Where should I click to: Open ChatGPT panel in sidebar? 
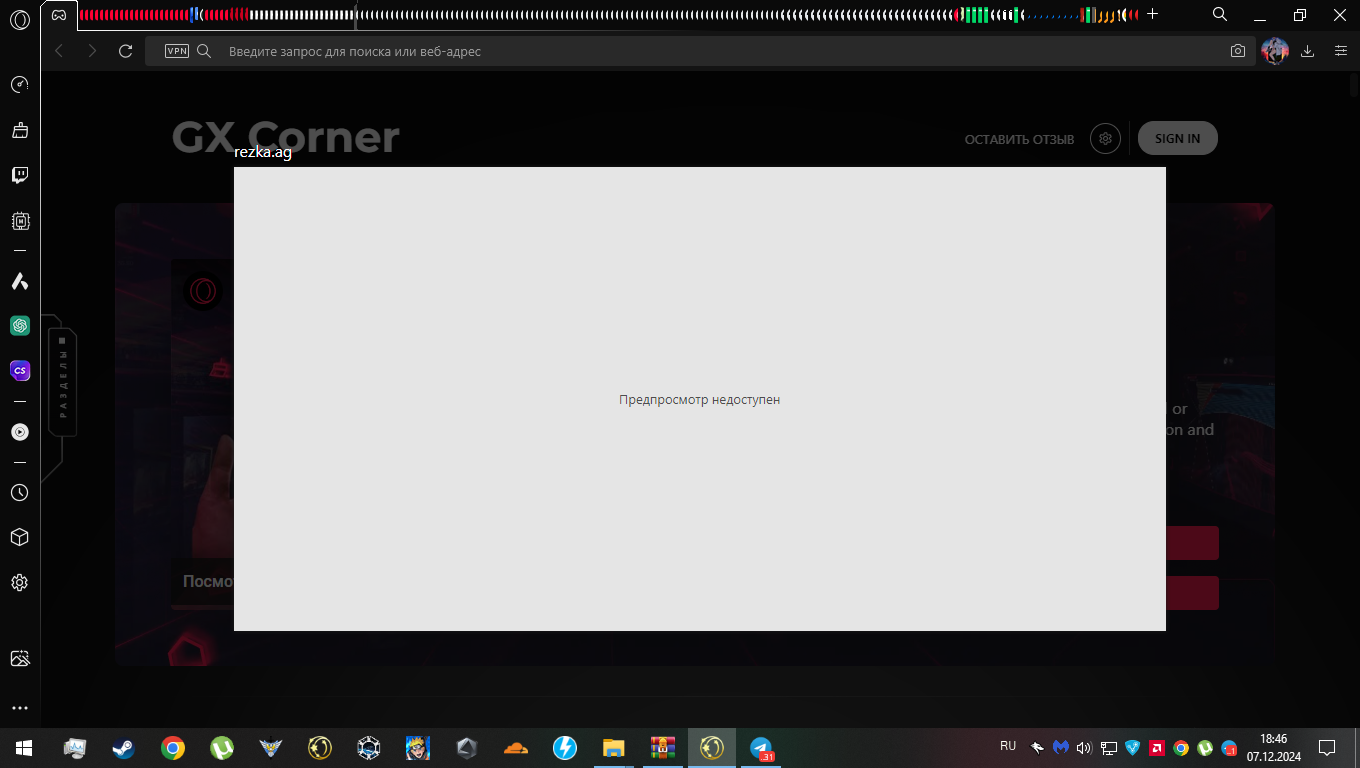[x=19, y=326]
